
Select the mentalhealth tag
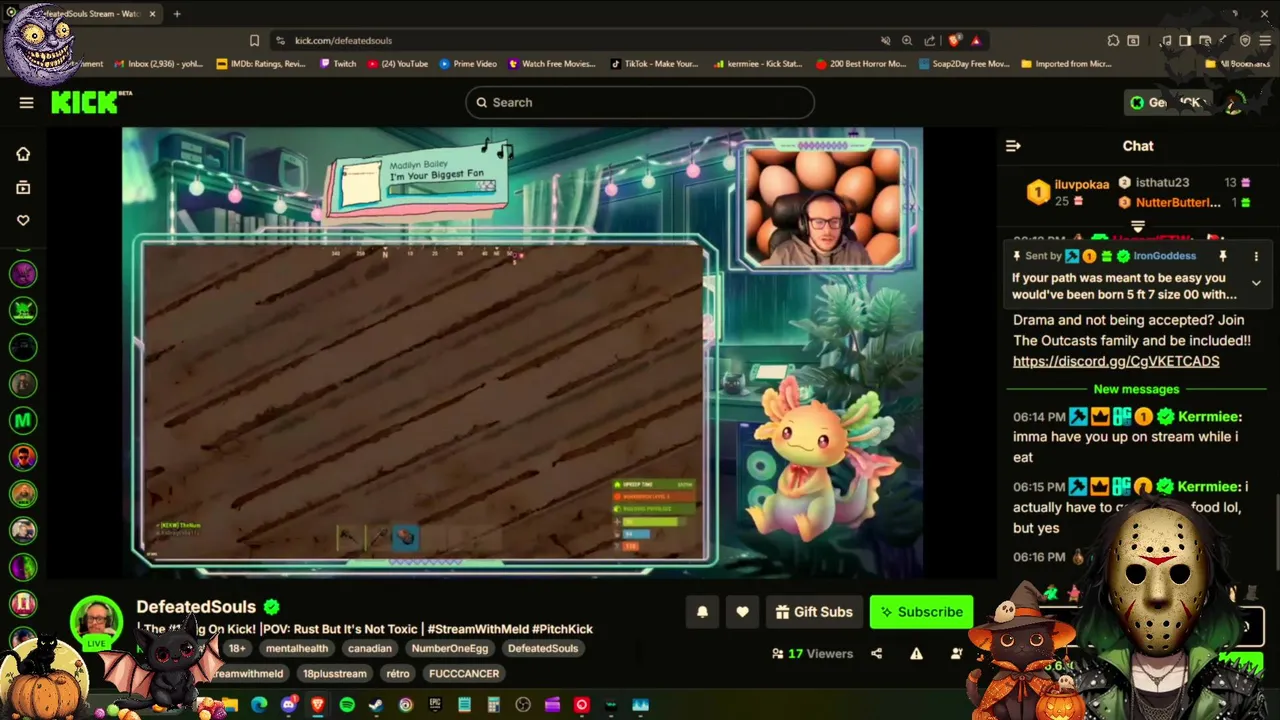coord(297,648)
